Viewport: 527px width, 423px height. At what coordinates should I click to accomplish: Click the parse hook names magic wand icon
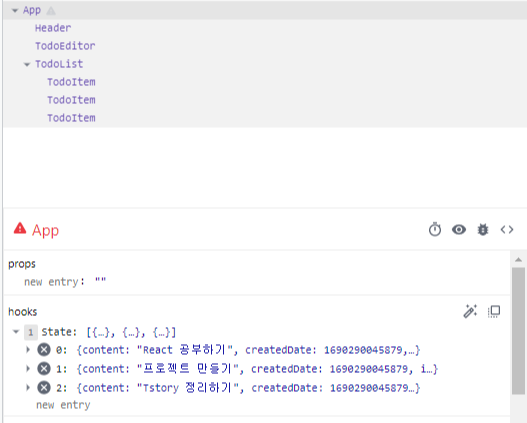click(x=470, y=311)
